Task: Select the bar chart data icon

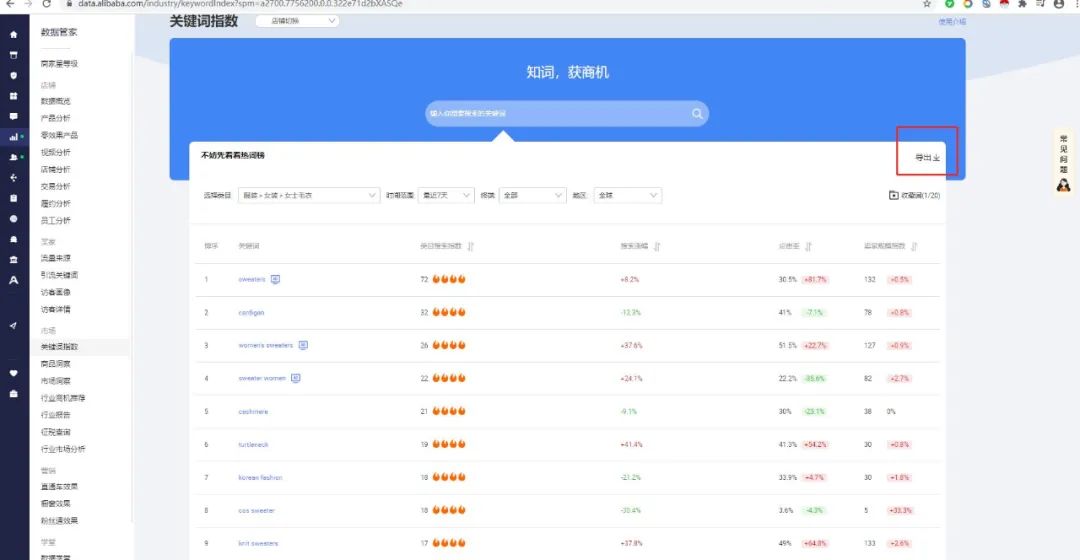Action: pyautogui.click(x=13, y=137)
